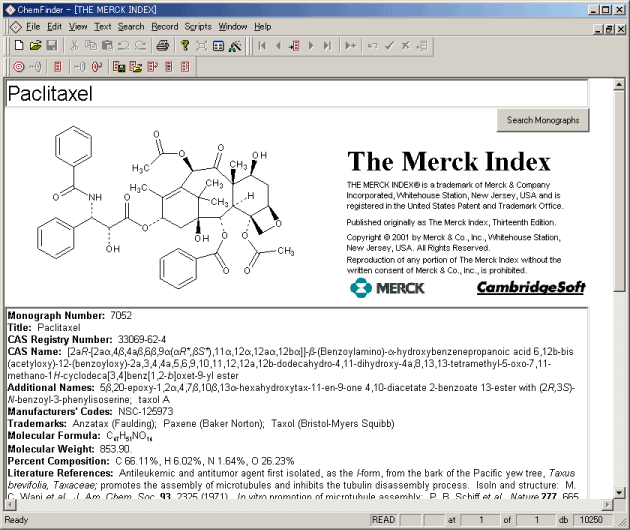Click the CAS number 33069-62-4
This screenshot has width=630, height=530.
(x=142, y=340)
